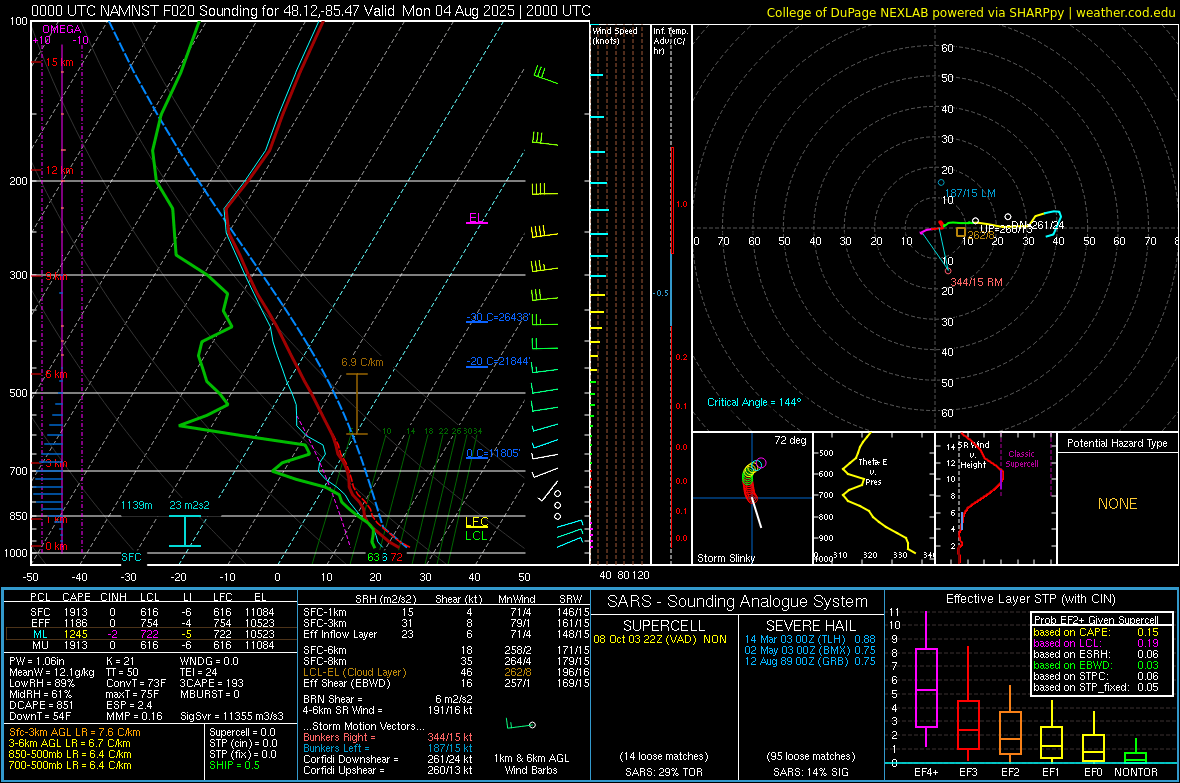Click the Eff Inflow Layer row
Viewport: 1180px width, 783px height.
[x=446, y=634]
